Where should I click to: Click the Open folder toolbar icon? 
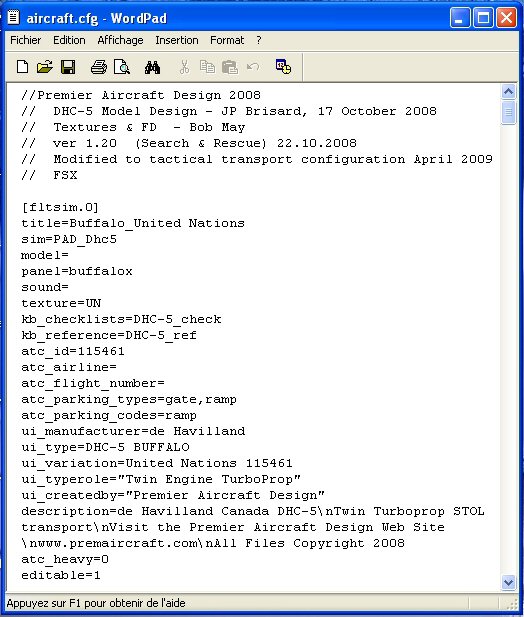pyautogui.click(x=45, y=67)
